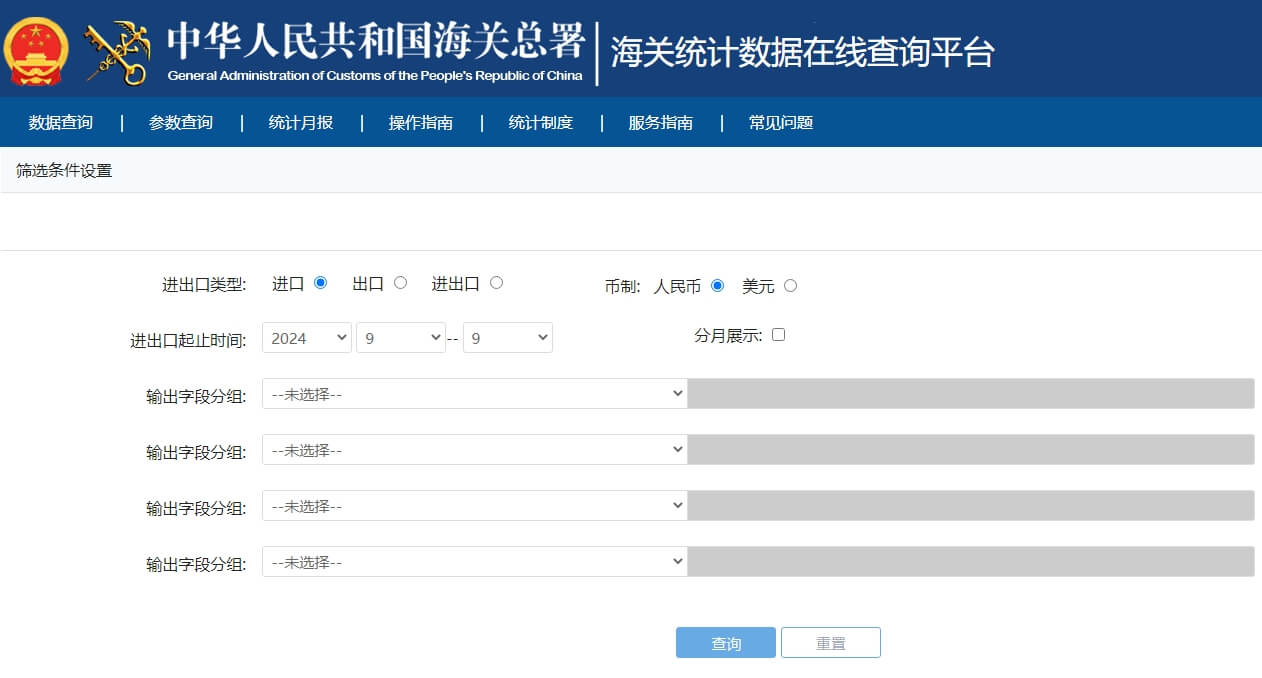
Task: Open the year dropdown showing 2024
Action: click(307, 338)
